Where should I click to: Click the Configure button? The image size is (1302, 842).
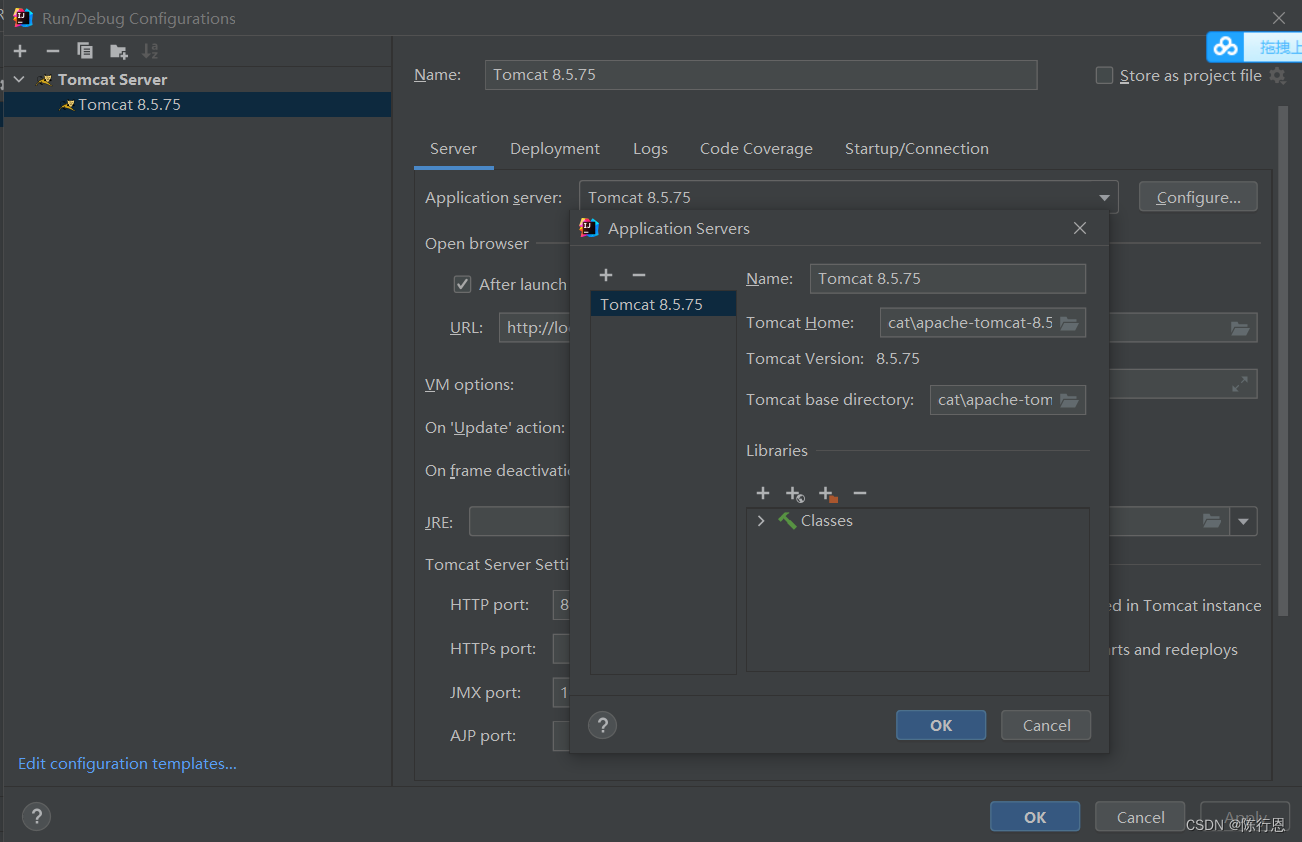[1197, 196]
